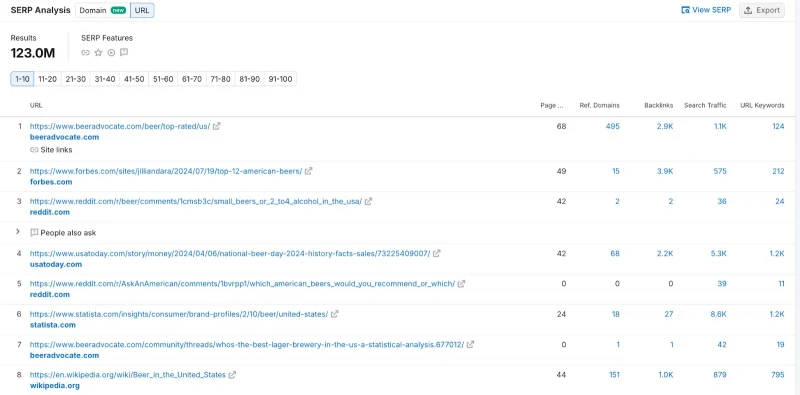Open View SERP link
800x395 pixels.
coord(706,10)
